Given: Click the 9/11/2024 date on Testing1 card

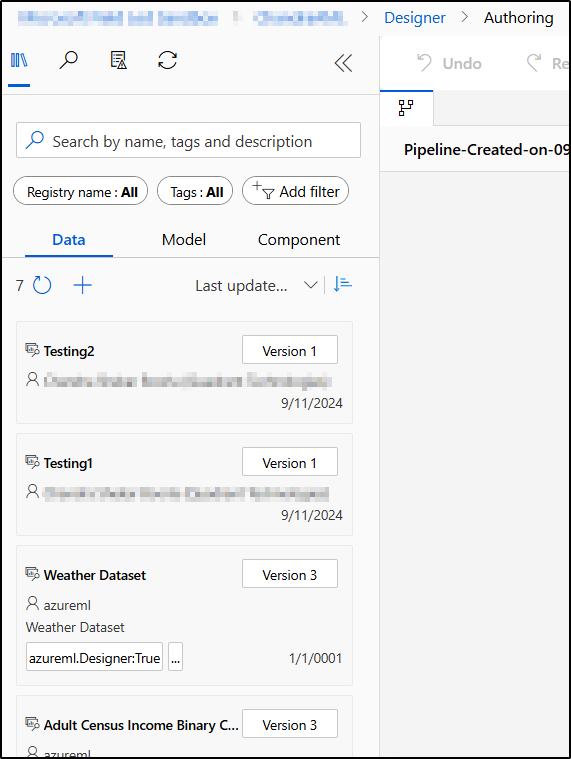Looking at the screenshot, I should pyautogui.click(x=312, y=515).
